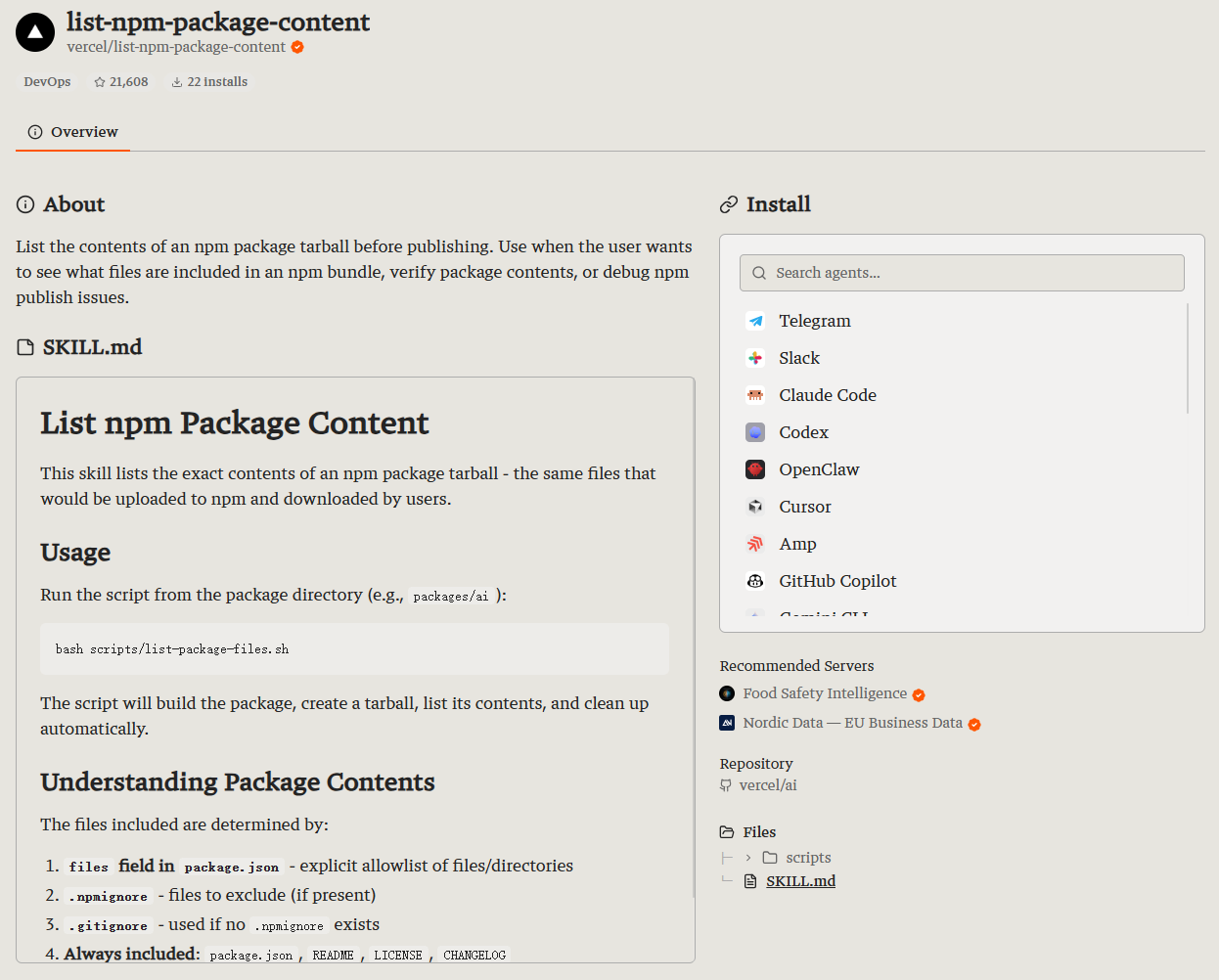Select the OpenClaw agent icon
The image size is (1219, 980).
tap(755, 469)
